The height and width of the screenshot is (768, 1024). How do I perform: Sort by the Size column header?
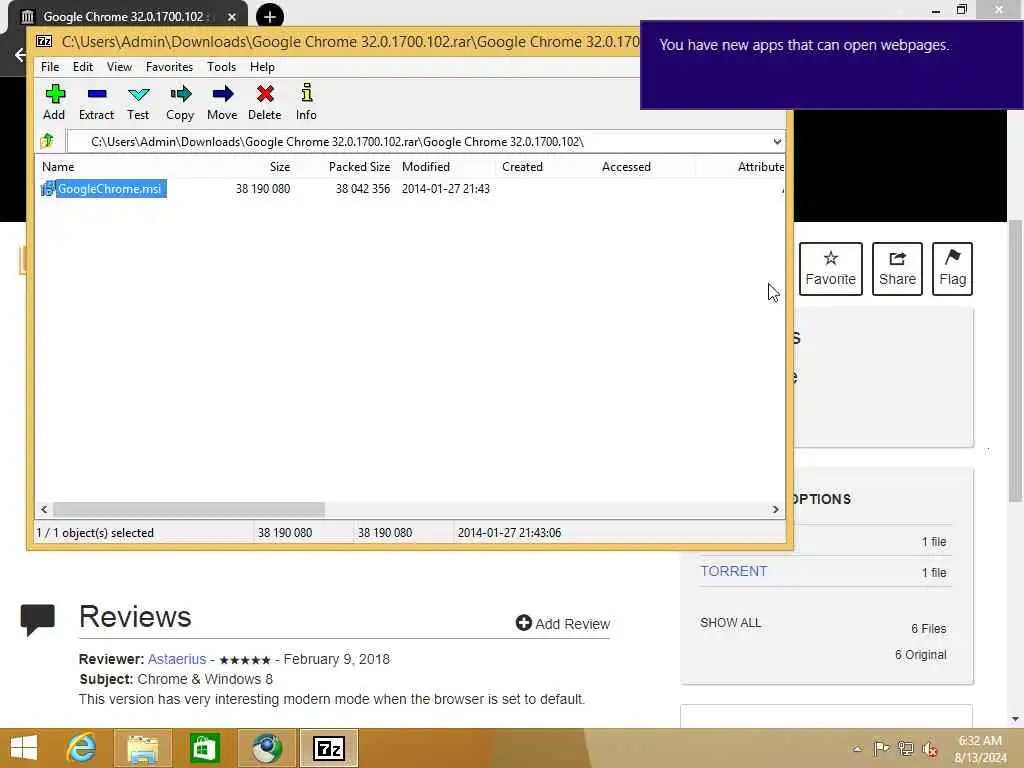(x=280, y=167)
